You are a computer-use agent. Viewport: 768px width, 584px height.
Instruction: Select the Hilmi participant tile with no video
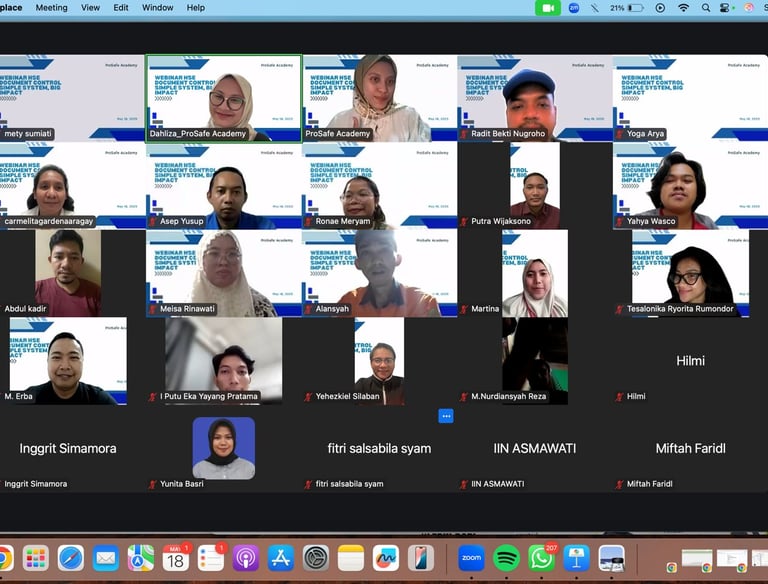click(691, 361)
